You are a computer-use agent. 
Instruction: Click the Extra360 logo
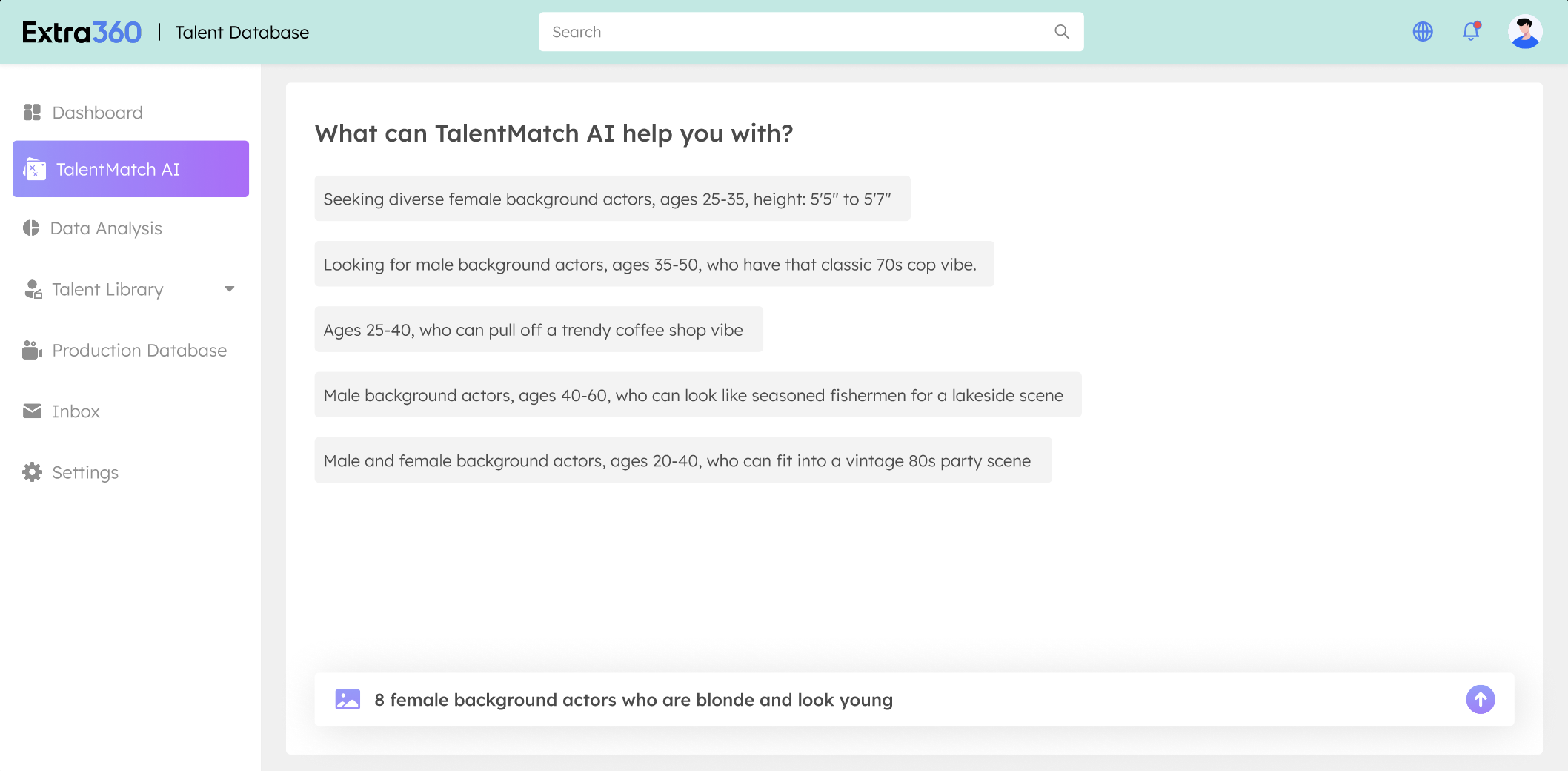pos(82,32)
